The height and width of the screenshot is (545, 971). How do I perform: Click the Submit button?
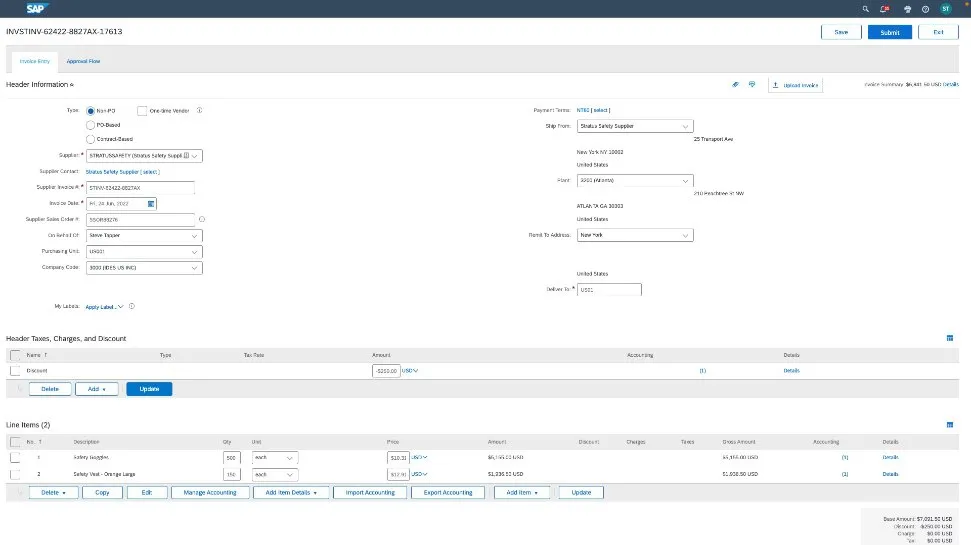pyautogui.click(x=889, y=32)
